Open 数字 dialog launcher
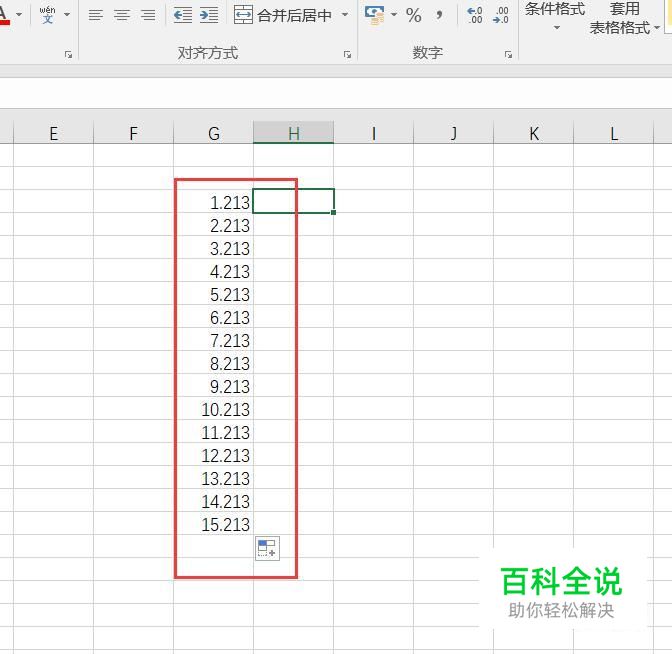Screen dimensions: 672x654 coord(508,54)
